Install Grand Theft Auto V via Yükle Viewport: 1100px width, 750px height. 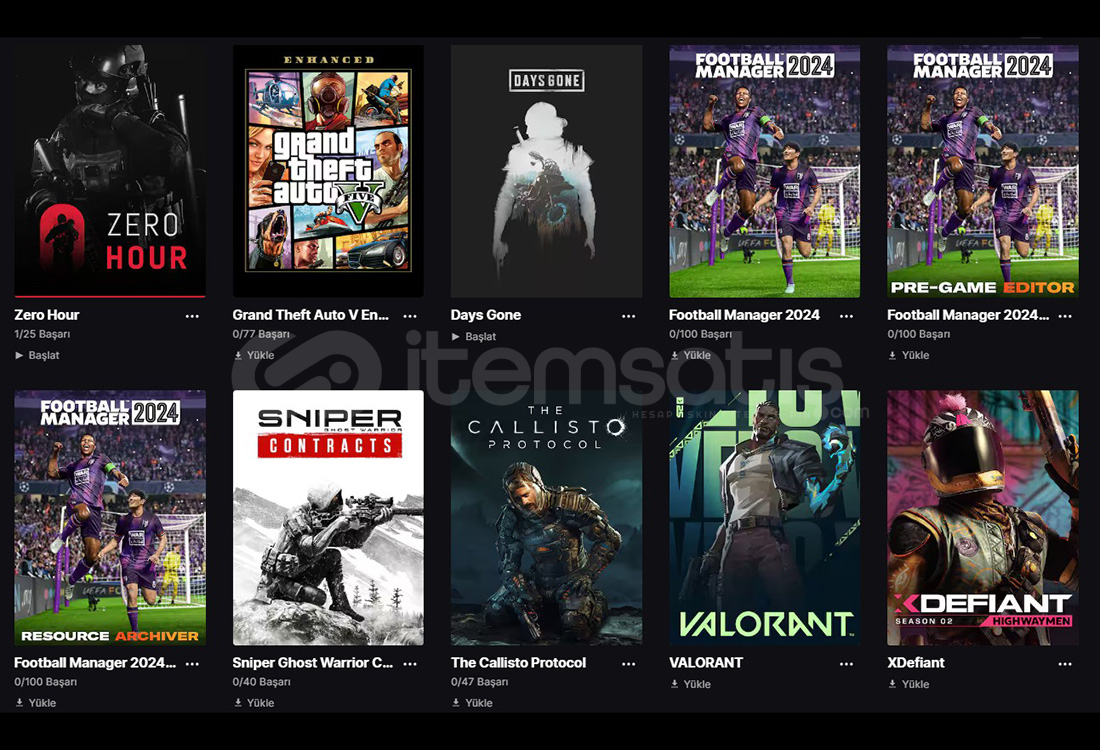[253, 355]
